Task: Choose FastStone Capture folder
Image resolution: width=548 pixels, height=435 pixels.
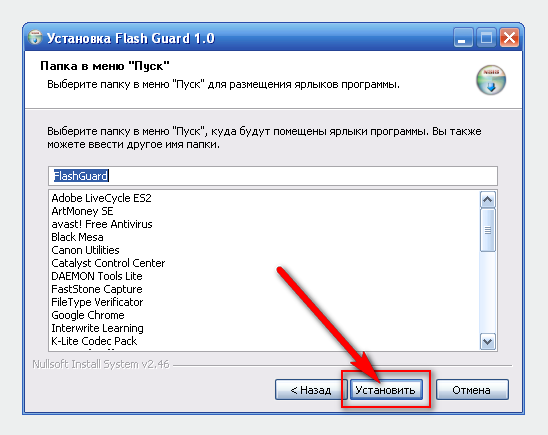Action: (97, 289)
